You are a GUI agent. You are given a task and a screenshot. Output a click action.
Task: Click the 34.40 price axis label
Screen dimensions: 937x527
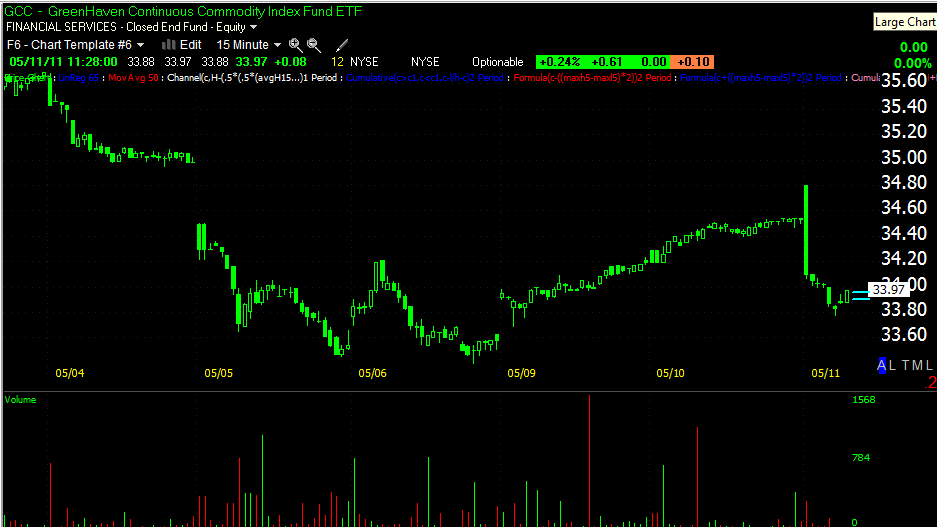pyautogui.click(x=904, y=233)
